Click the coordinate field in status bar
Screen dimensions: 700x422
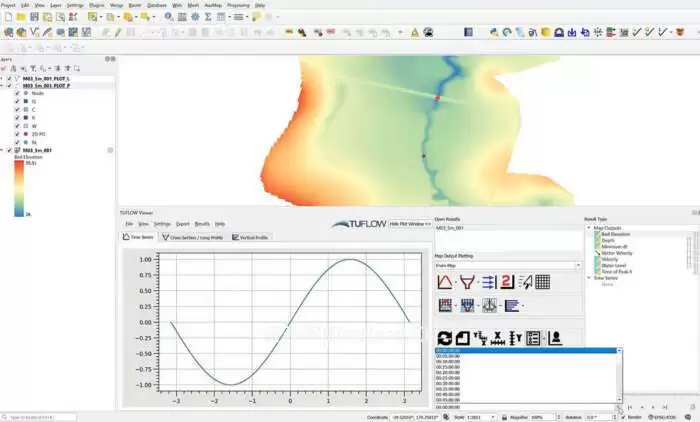tap(415, 417)
